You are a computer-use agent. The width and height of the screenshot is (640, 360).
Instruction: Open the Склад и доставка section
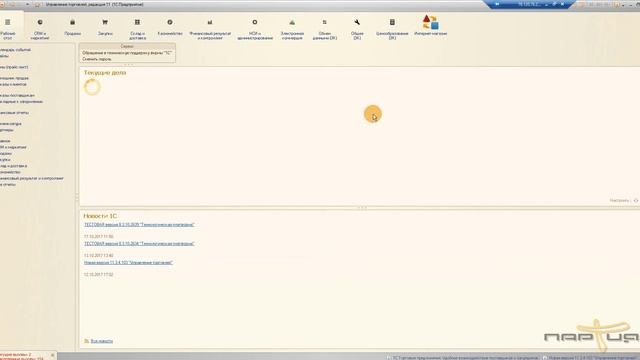138,29
